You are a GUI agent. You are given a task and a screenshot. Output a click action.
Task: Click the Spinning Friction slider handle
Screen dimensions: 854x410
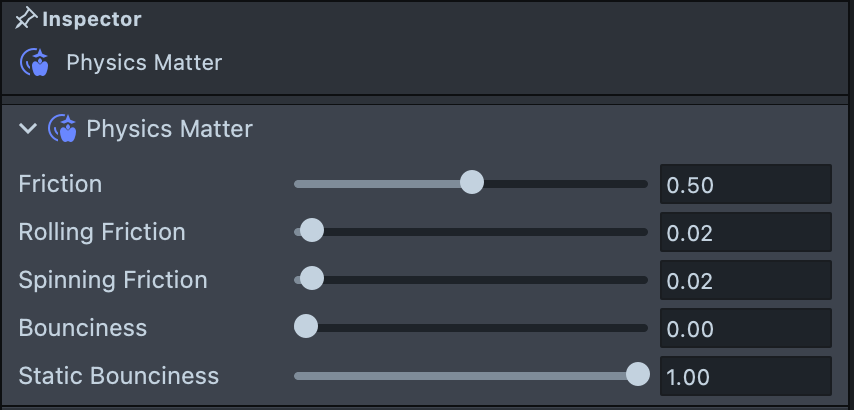(312, 279)
